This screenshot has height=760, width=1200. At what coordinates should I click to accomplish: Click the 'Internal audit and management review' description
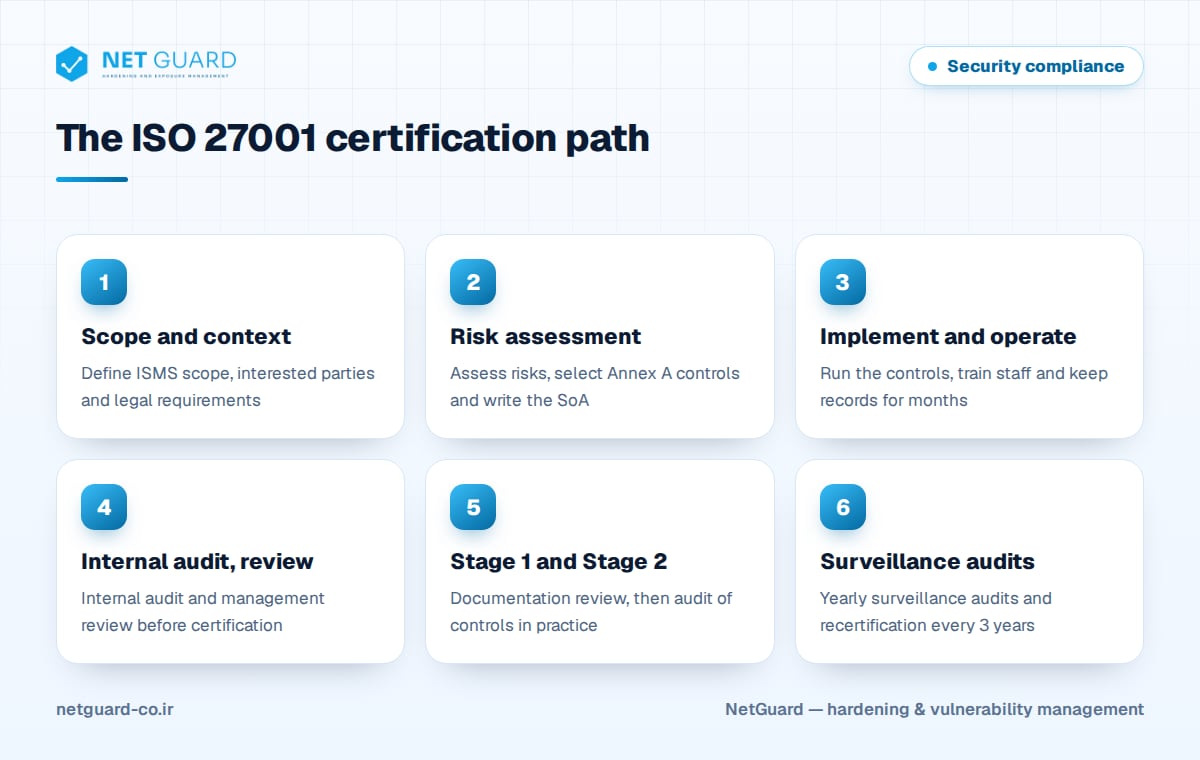(203, 611)
